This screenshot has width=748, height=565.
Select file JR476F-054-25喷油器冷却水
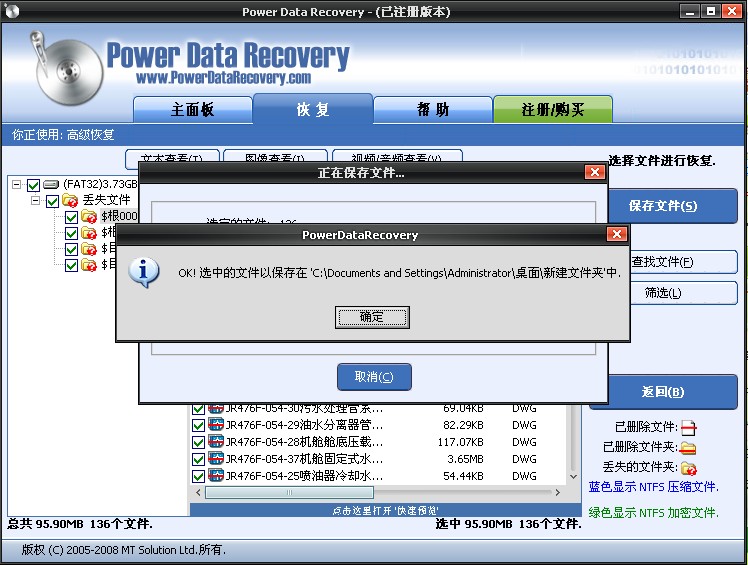[x=304, y=476]
